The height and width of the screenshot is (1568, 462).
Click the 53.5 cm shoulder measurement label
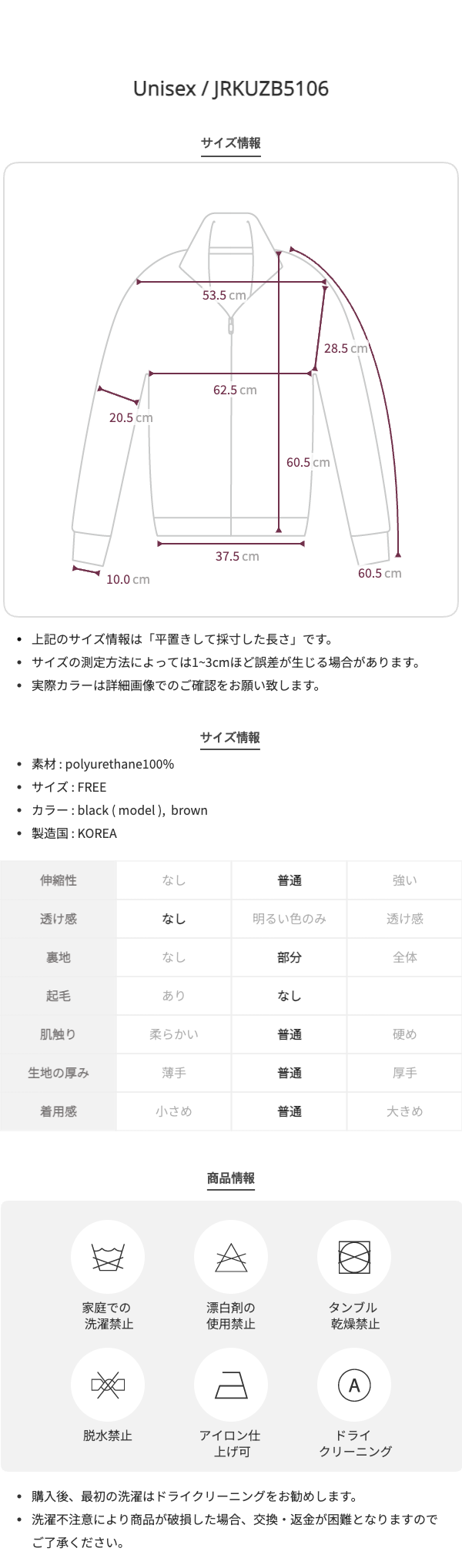point(224,295)
